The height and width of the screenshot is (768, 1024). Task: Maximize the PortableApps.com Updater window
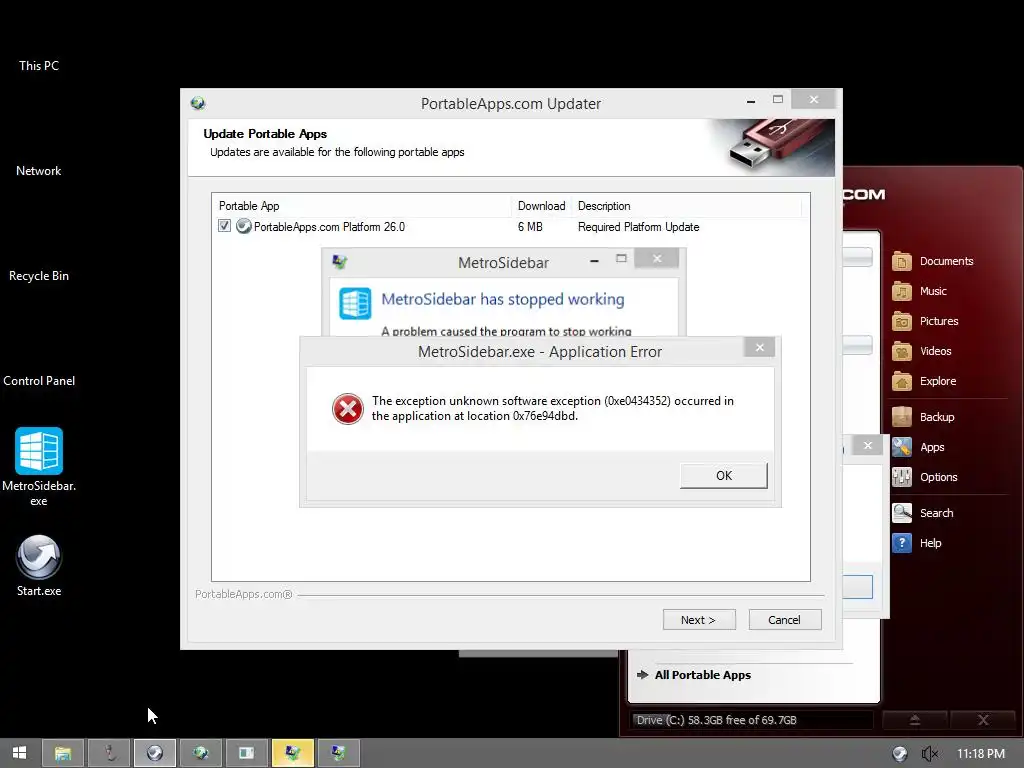point(777,99)
